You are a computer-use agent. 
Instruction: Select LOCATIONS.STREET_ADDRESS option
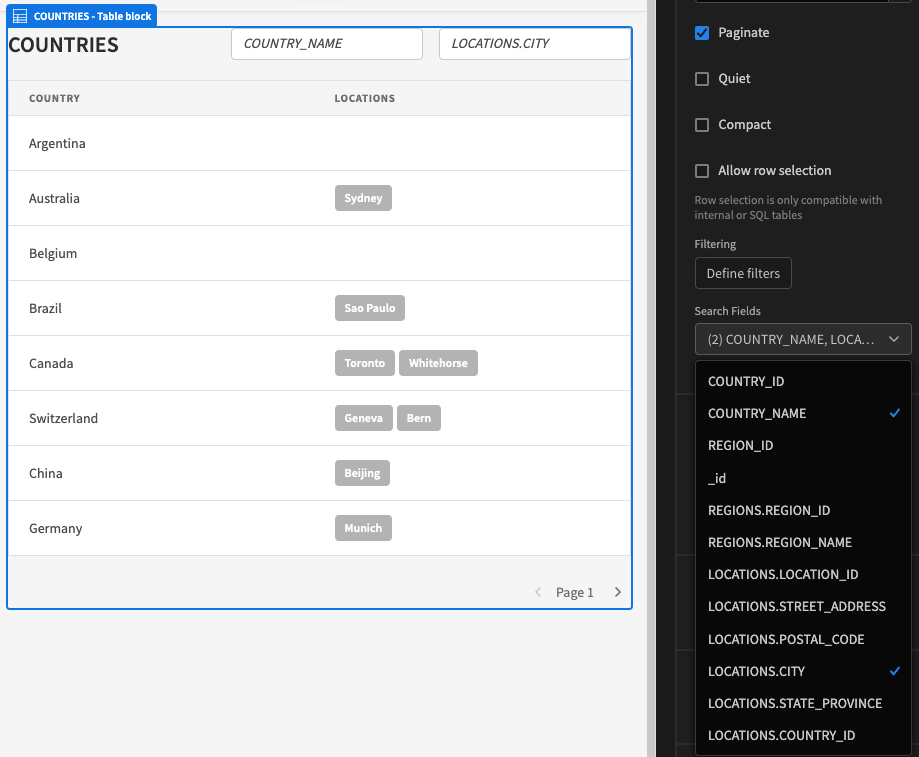point(803,606)
